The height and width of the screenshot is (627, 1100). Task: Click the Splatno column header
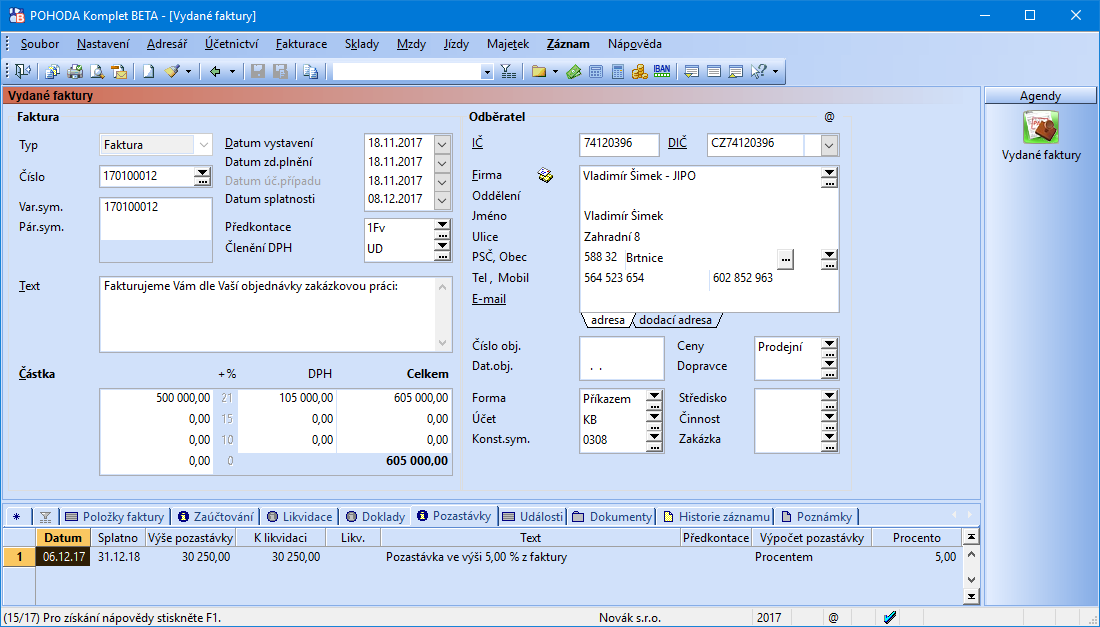[118, 538]
